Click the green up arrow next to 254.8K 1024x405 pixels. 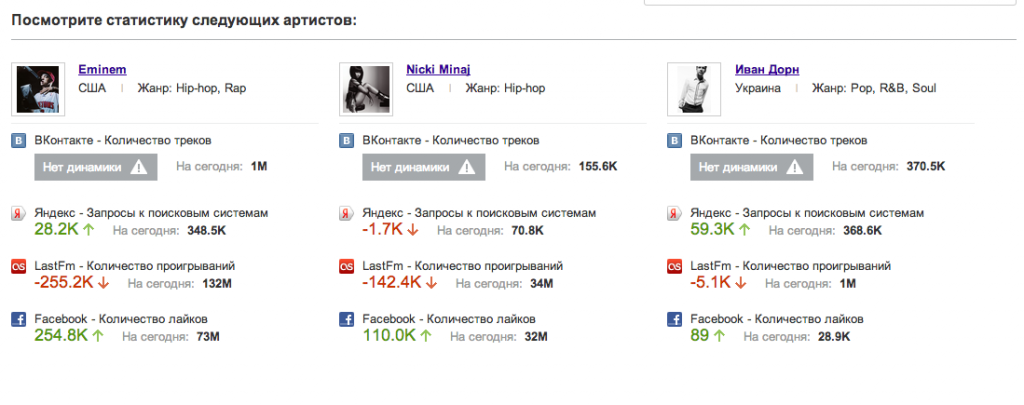click(x=98, y=336)
